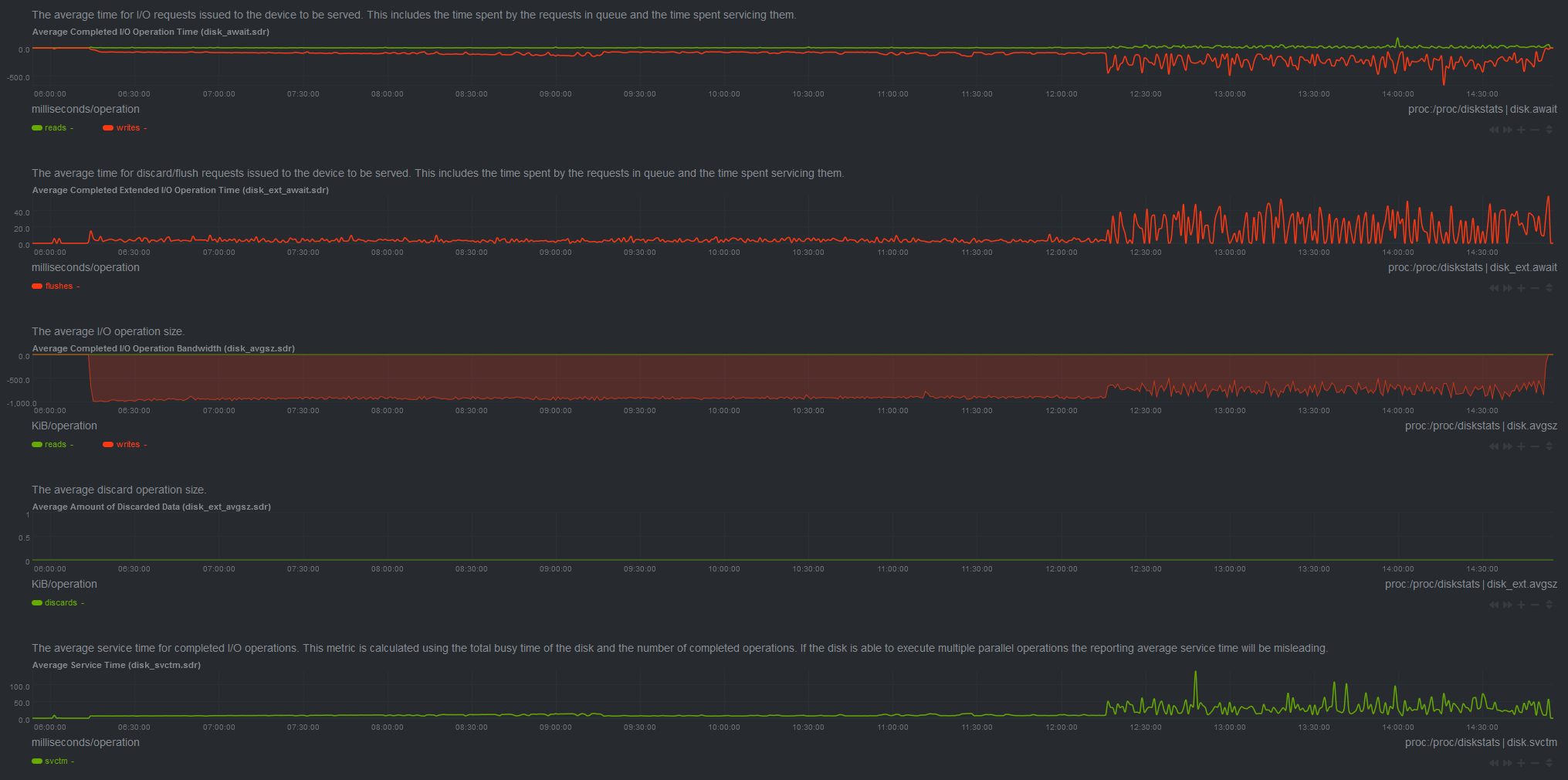The width and height of the screenshot is (1568, 780).
Task: Zoom out of the disk_ext.avgsz chart
Action: [1535, 605]
